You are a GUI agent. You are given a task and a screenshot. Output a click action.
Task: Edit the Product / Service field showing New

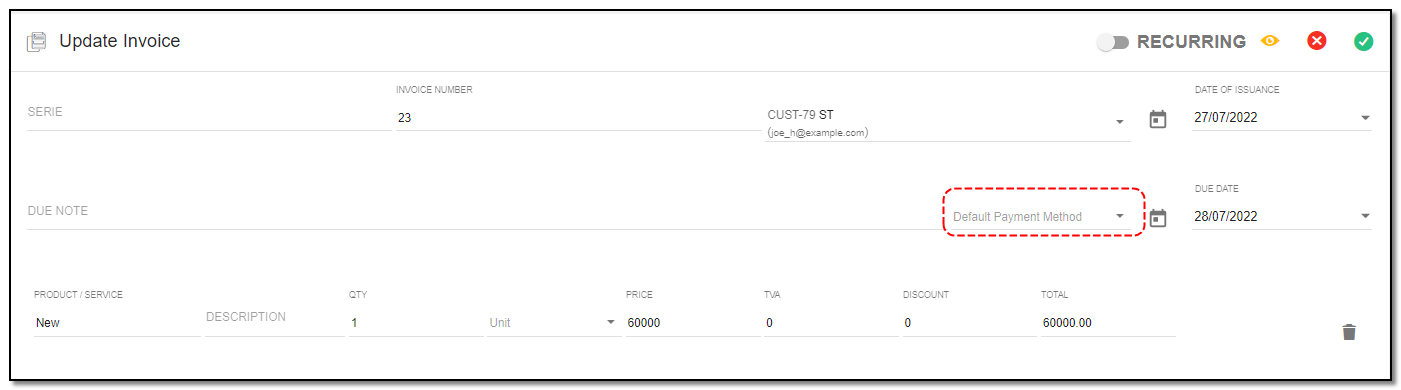(117, 323)
